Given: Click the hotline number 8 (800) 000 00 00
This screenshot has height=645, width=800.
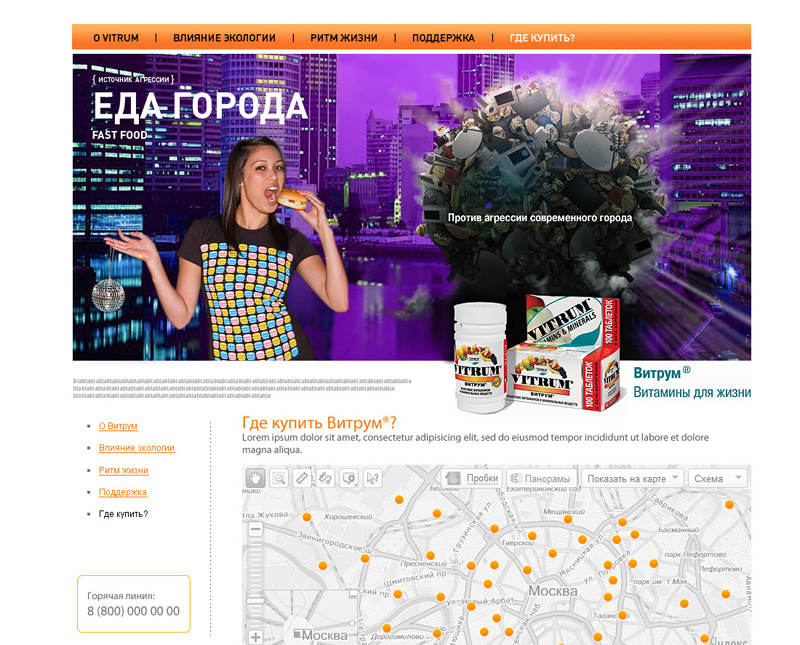Looking at the screenshot, I should pos(133,611).
